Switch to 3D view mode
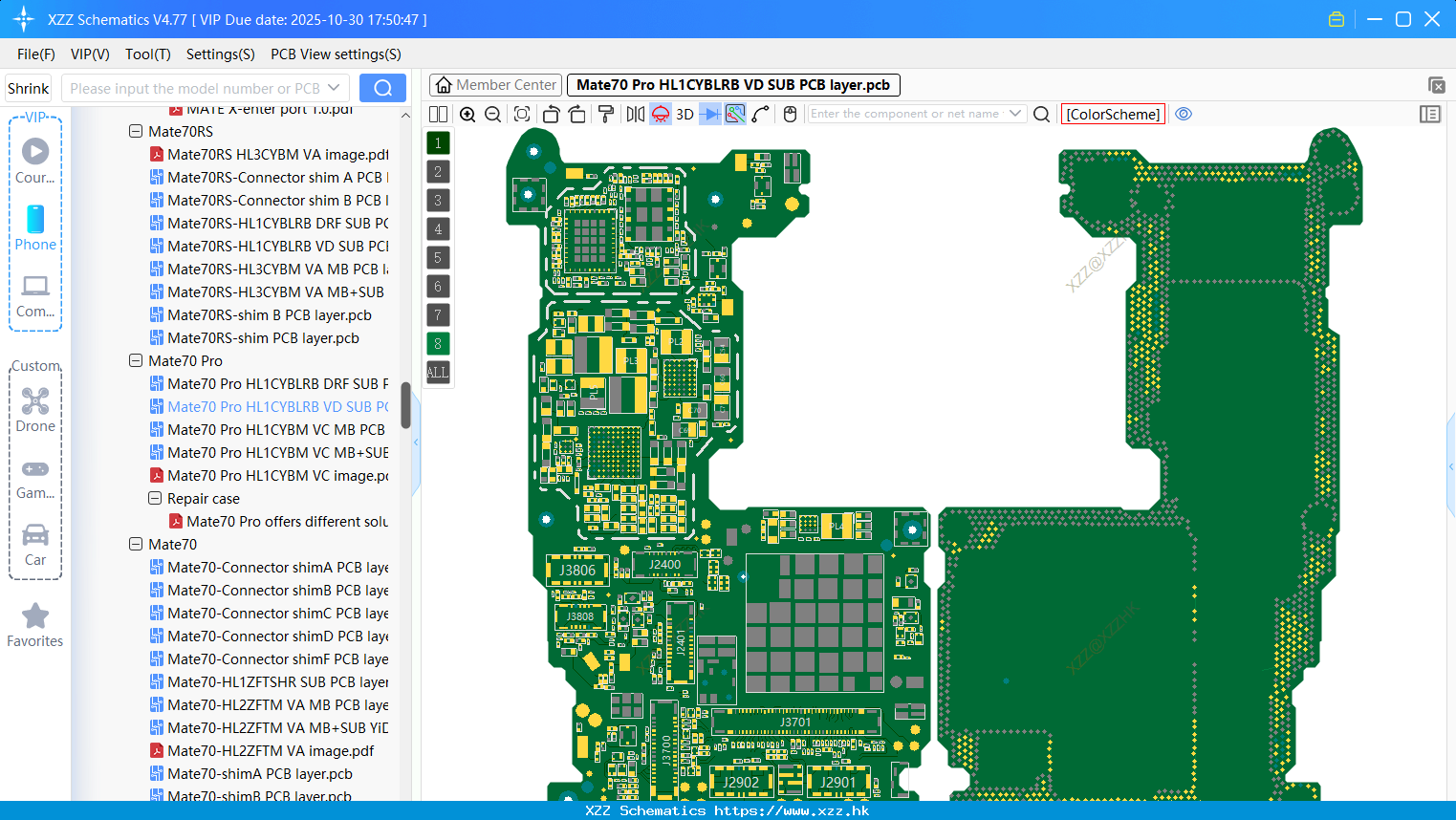Screen dimensions: 1456x820 (x=685, y=114)
